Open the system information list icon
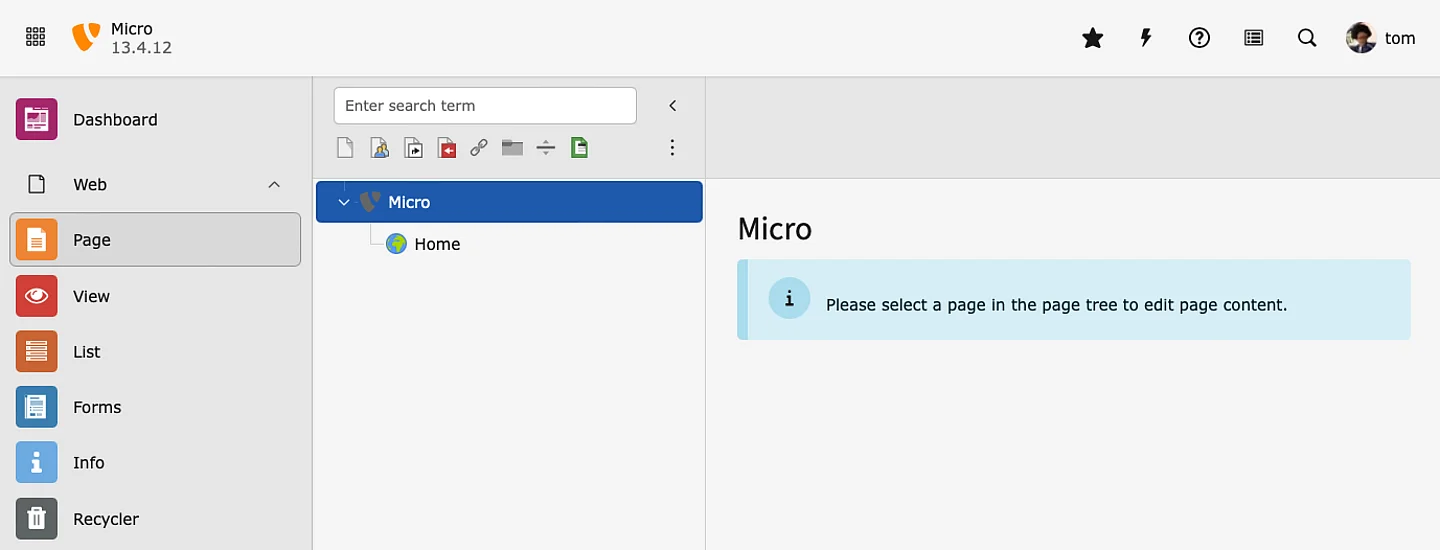Viewport: 1440px width, 550px height. click(x=1253, y=38)
